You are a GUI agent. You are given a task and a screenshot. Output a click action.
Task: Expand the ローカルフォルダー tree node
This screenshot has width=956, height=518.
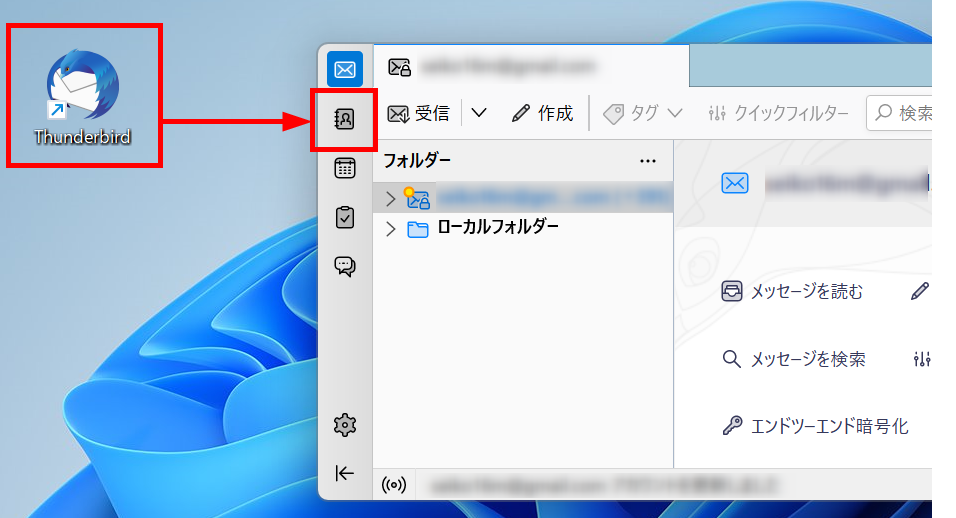390,228
